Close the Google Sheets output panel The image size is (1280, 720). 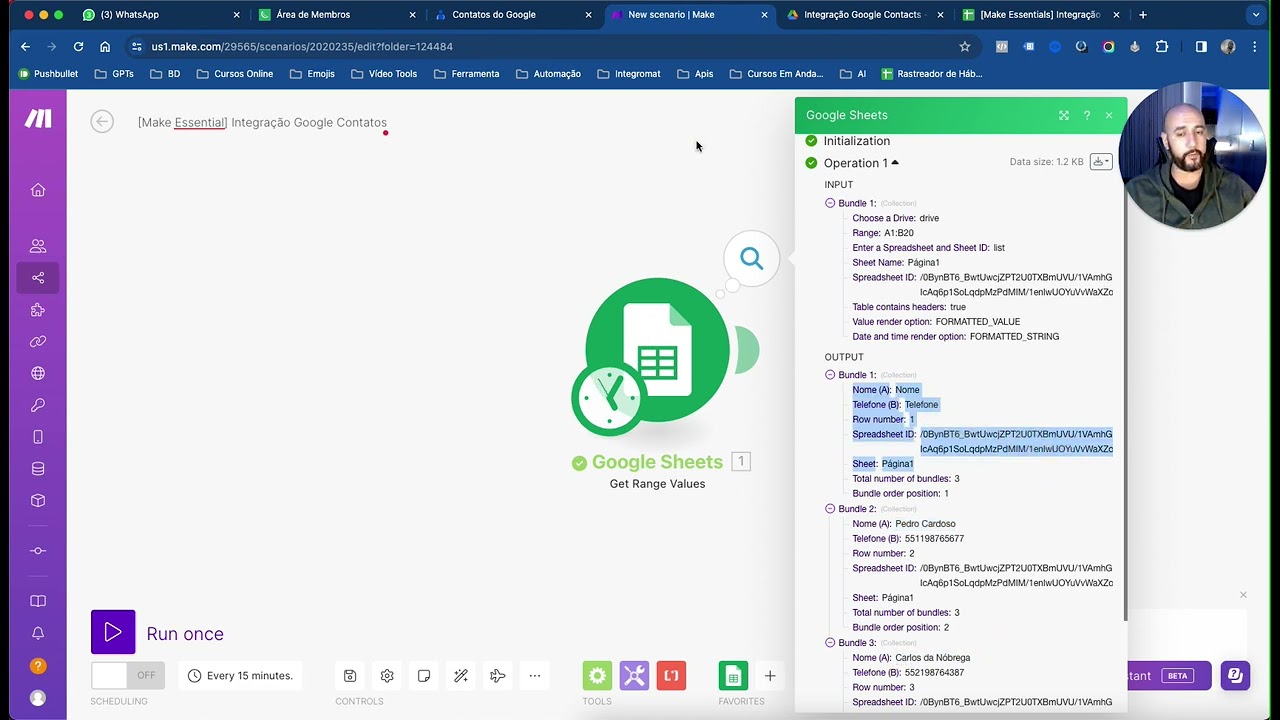(x=1109, y=115)
